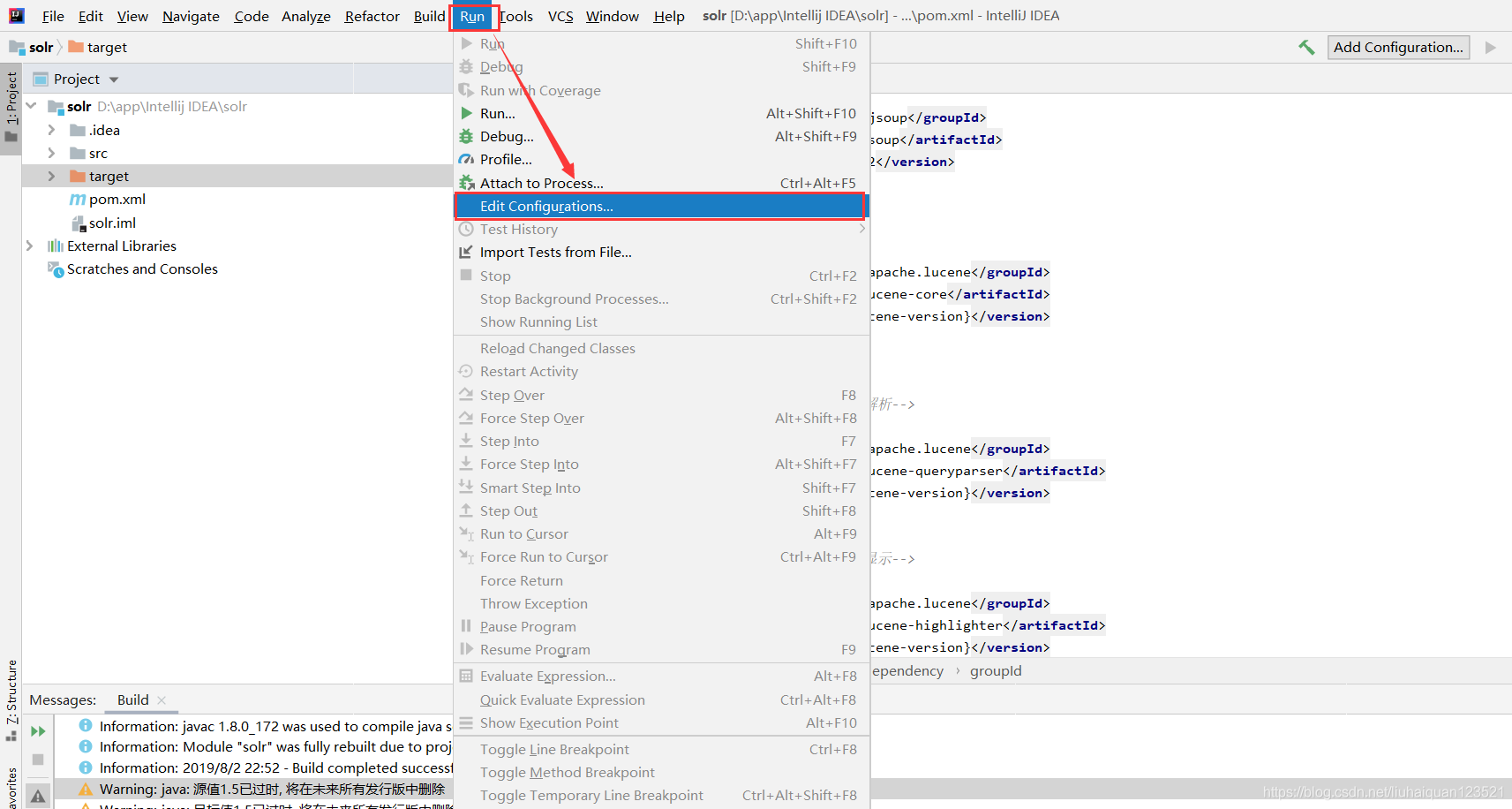Open the Z: Structure tool window stripe
Viewport: 1512px width, 809px height.
point(11,699)
